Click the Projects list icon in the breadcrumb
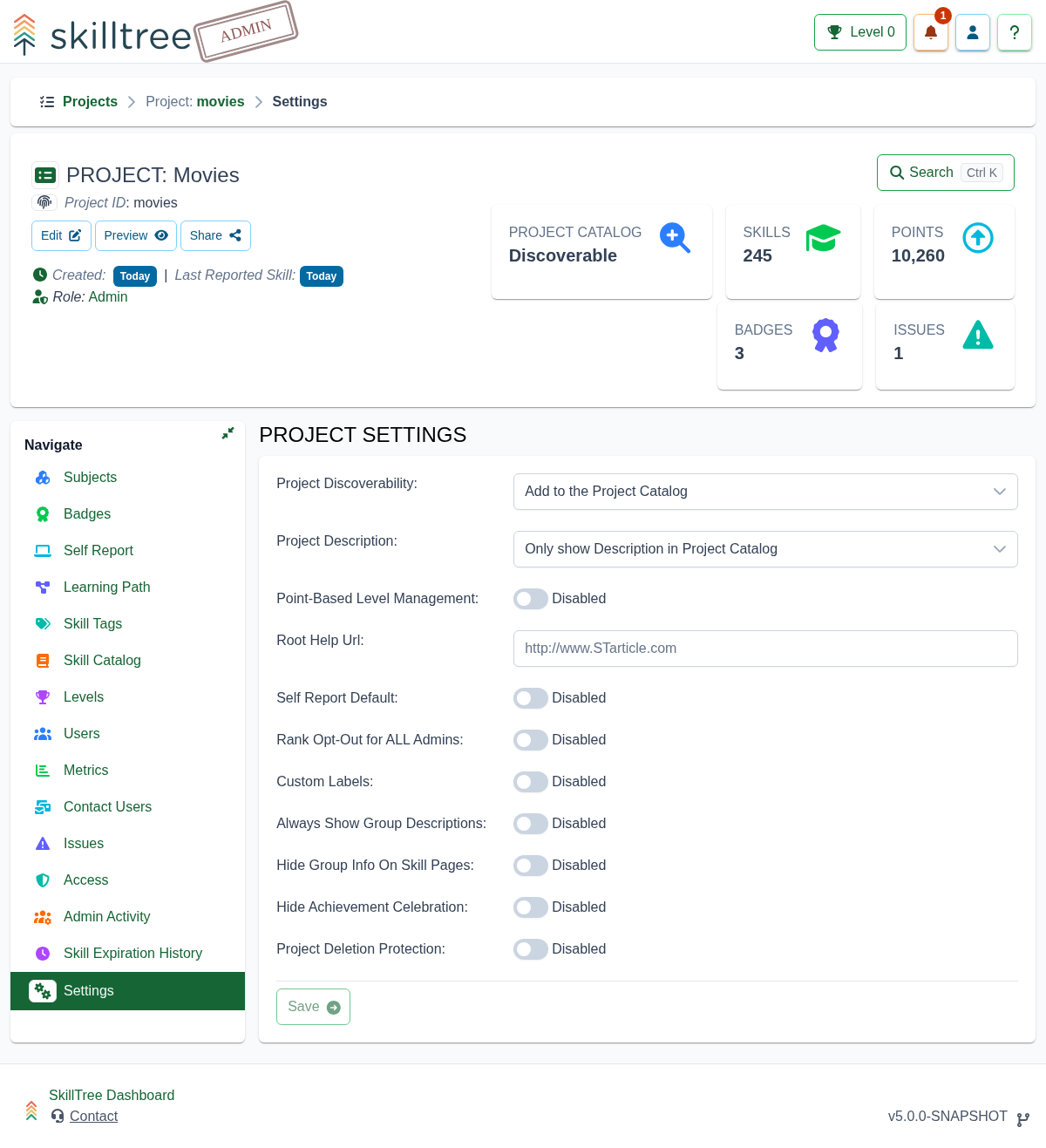1046x1148 pixels. [x=47, y=102]
